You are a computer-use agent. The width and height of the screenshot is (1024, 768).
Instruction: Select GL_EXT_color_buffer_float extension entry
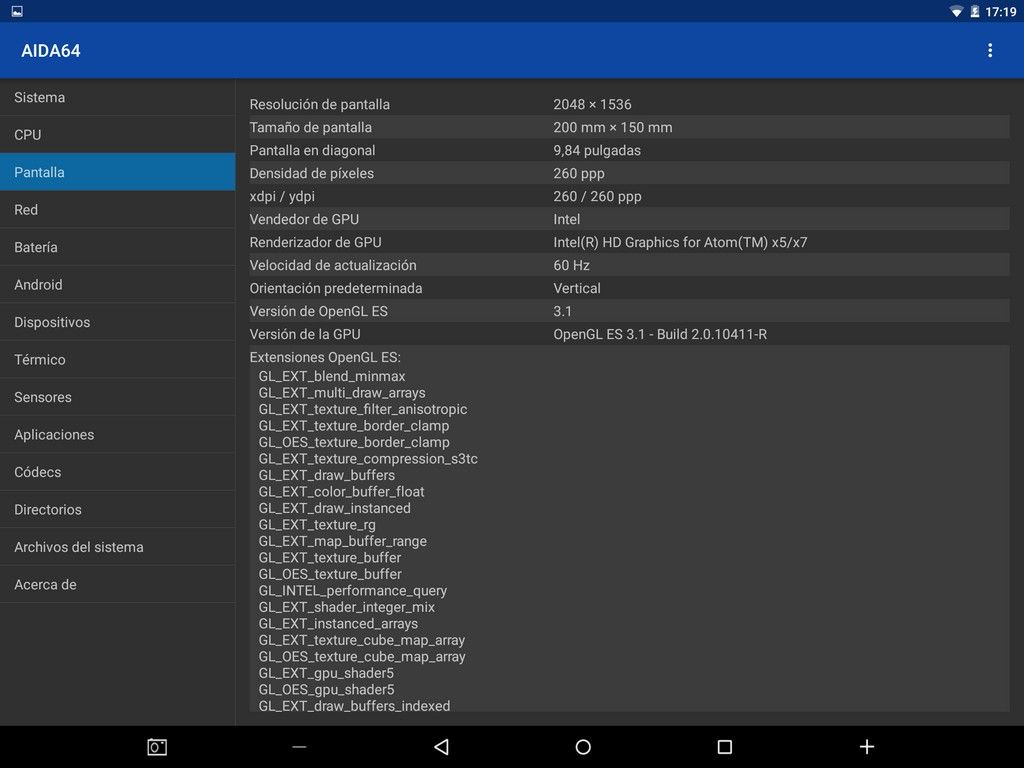342,491
